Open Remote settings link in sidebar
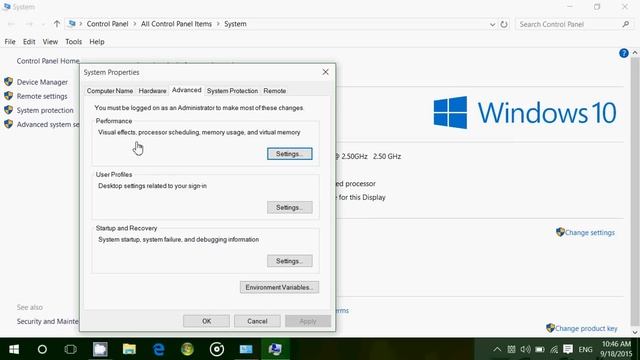Viewport: 640px width, 360px height. (x=42, y=96)
